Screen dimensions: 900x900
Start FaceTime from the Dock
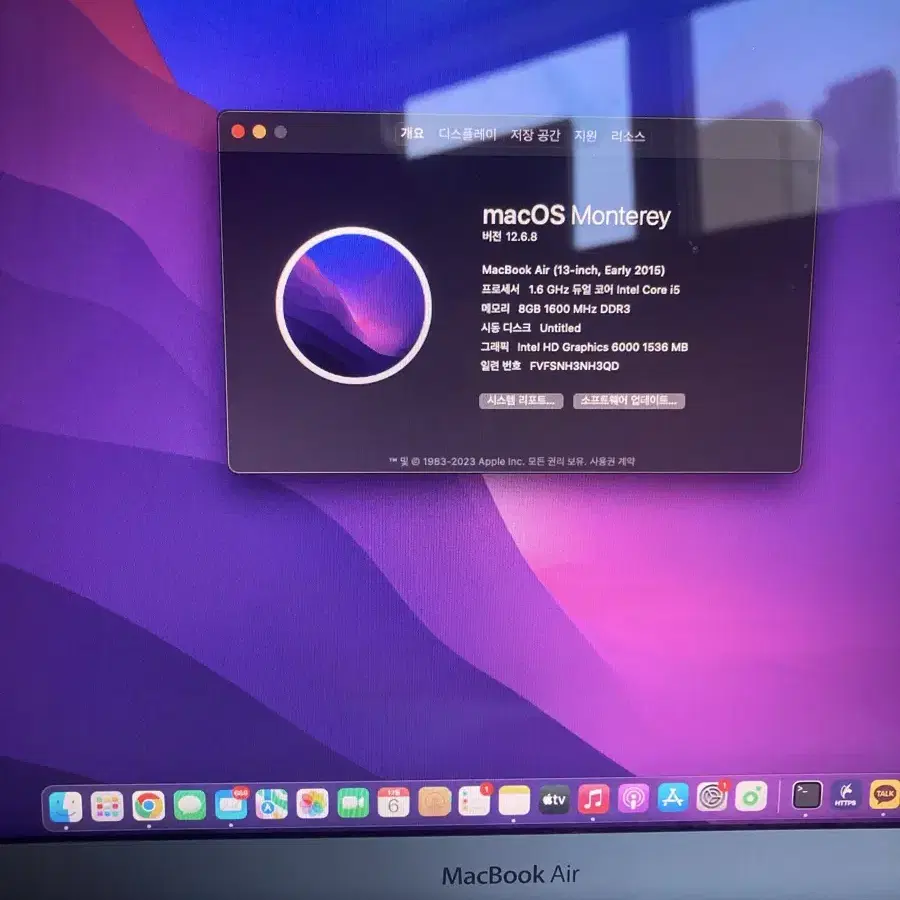click(353, 802)
